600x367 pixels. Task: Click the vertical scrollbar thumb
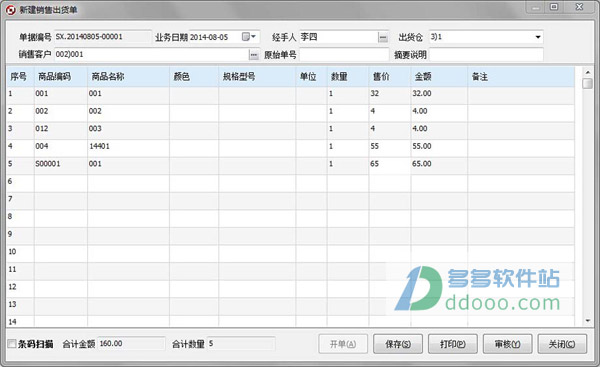point(587,83)
